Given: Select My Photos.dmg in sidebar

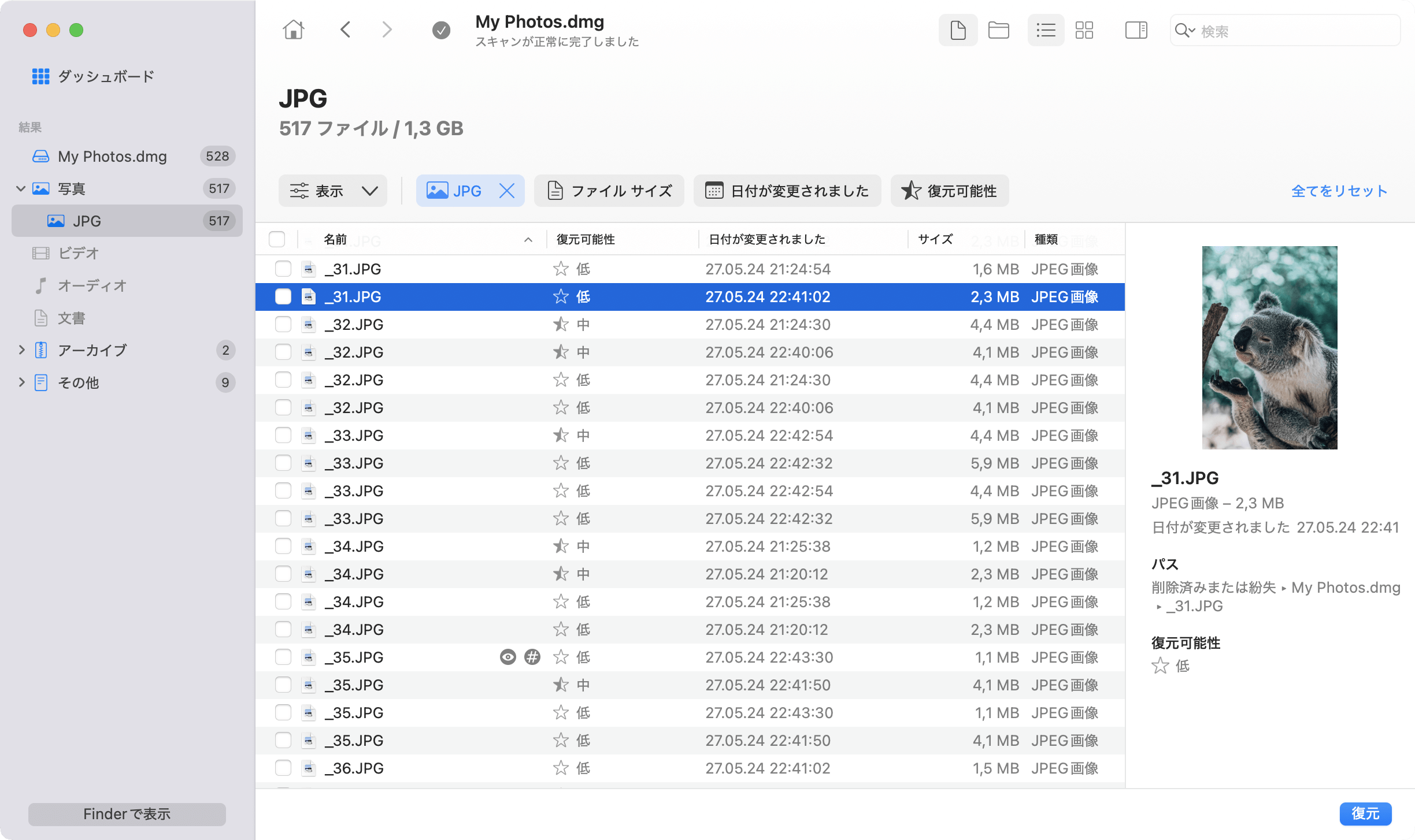Looking at the screenshot, I should tap(127, 156).
